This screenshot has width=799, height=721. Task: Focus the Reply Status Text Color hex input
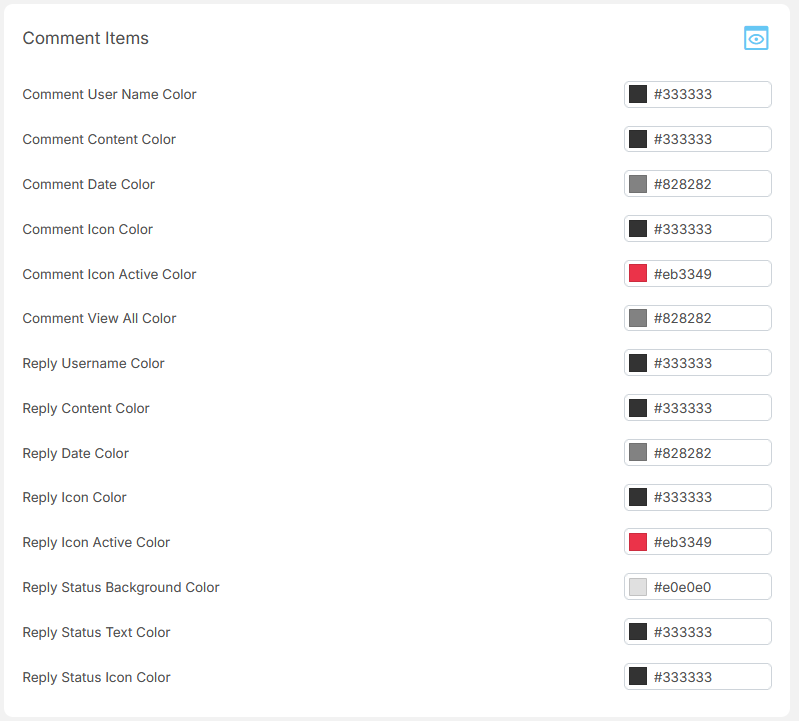pyautogui.click(x=708, y=632)
